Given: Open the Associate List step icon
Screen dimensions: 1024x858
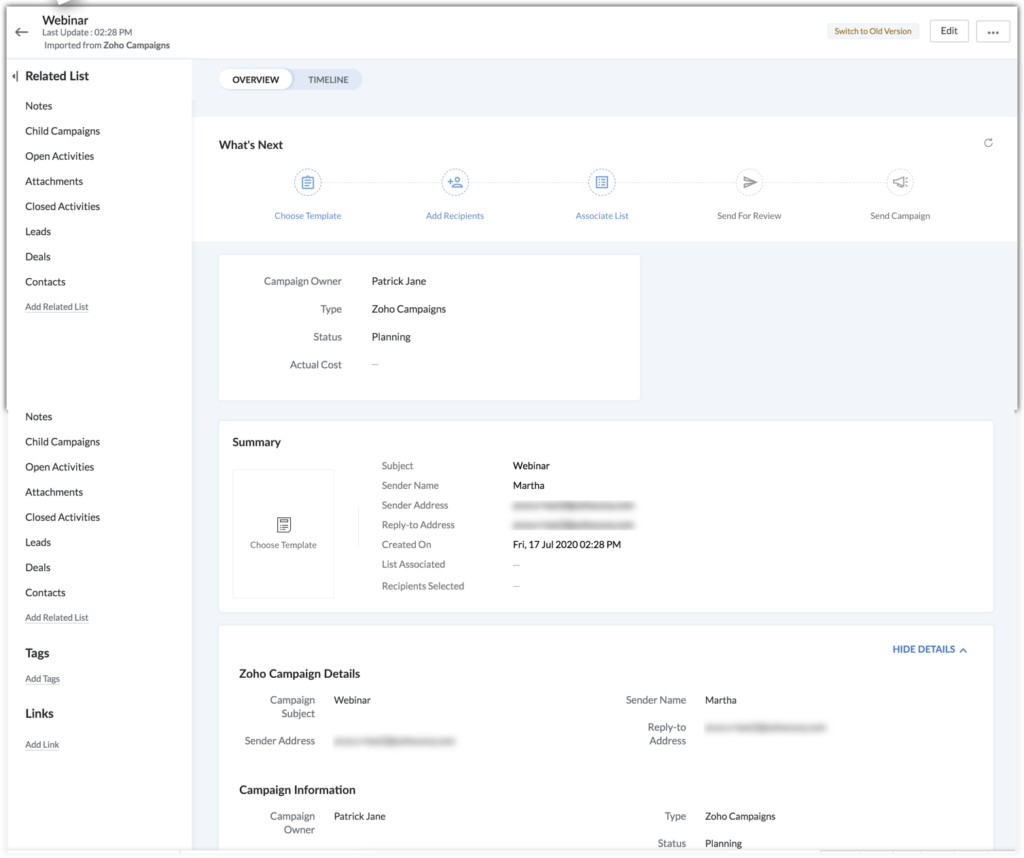Looking at the screenshot, I should point(601,182).
